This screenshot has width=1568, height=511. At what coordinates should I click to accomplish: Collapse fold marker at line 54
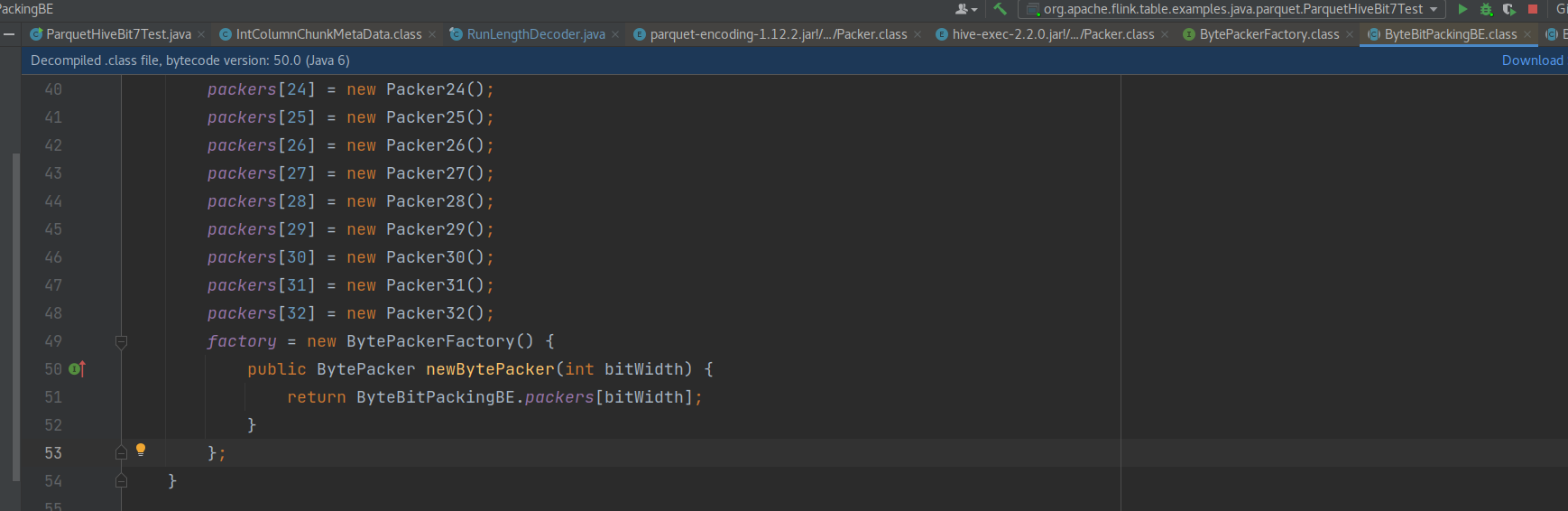pyautogui.click(x=121, y=481)
